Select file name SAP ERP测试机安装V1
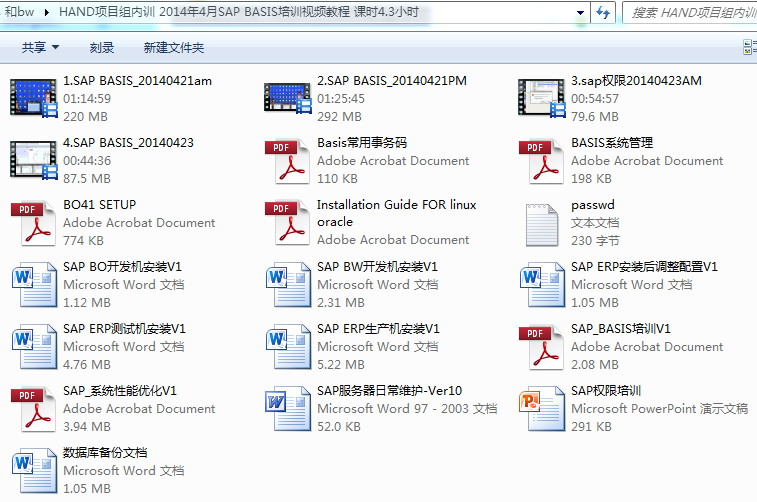757x502 pixels. tap(125, 329)
